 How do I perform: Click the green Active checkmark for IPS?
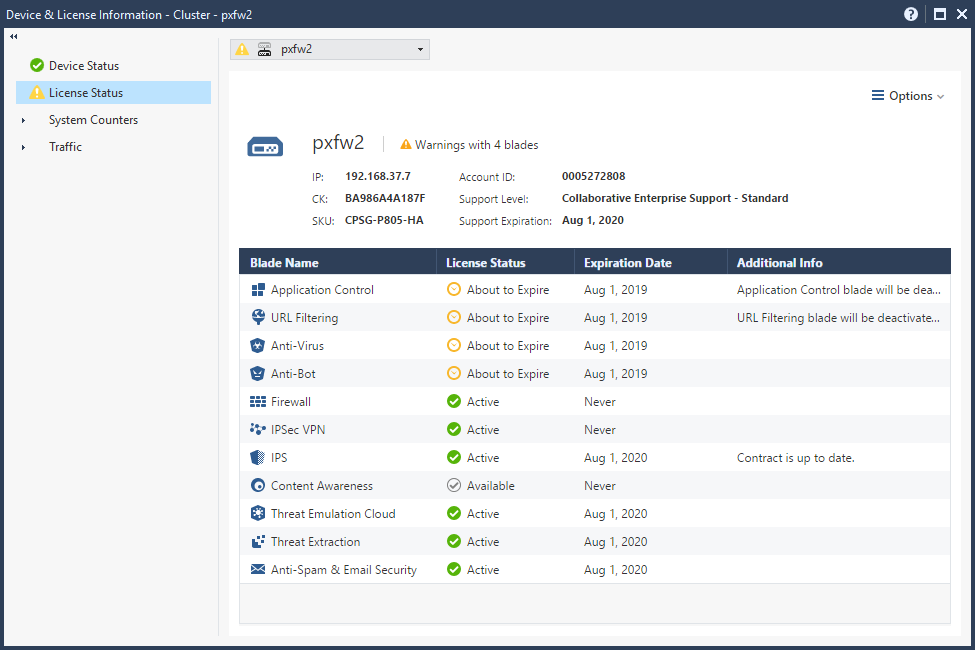pyautogui.click(x=454, y=457)
